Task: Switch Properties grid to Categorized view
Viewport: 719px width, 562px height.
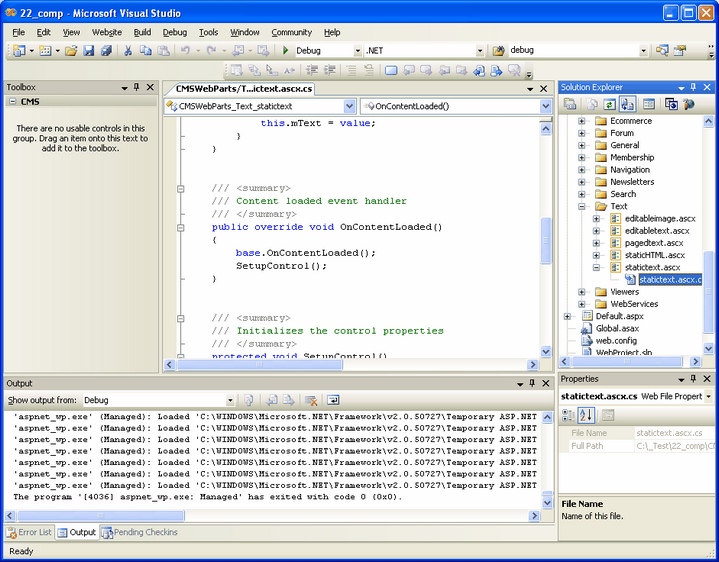Action: point(569,415)
